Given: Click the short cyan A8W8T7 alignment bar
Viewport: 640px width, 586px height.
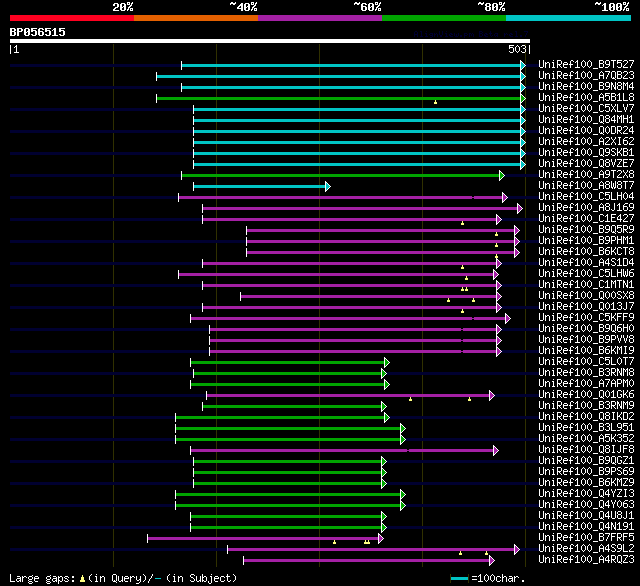Looking at the screenshot, I should tap(260, 186).
